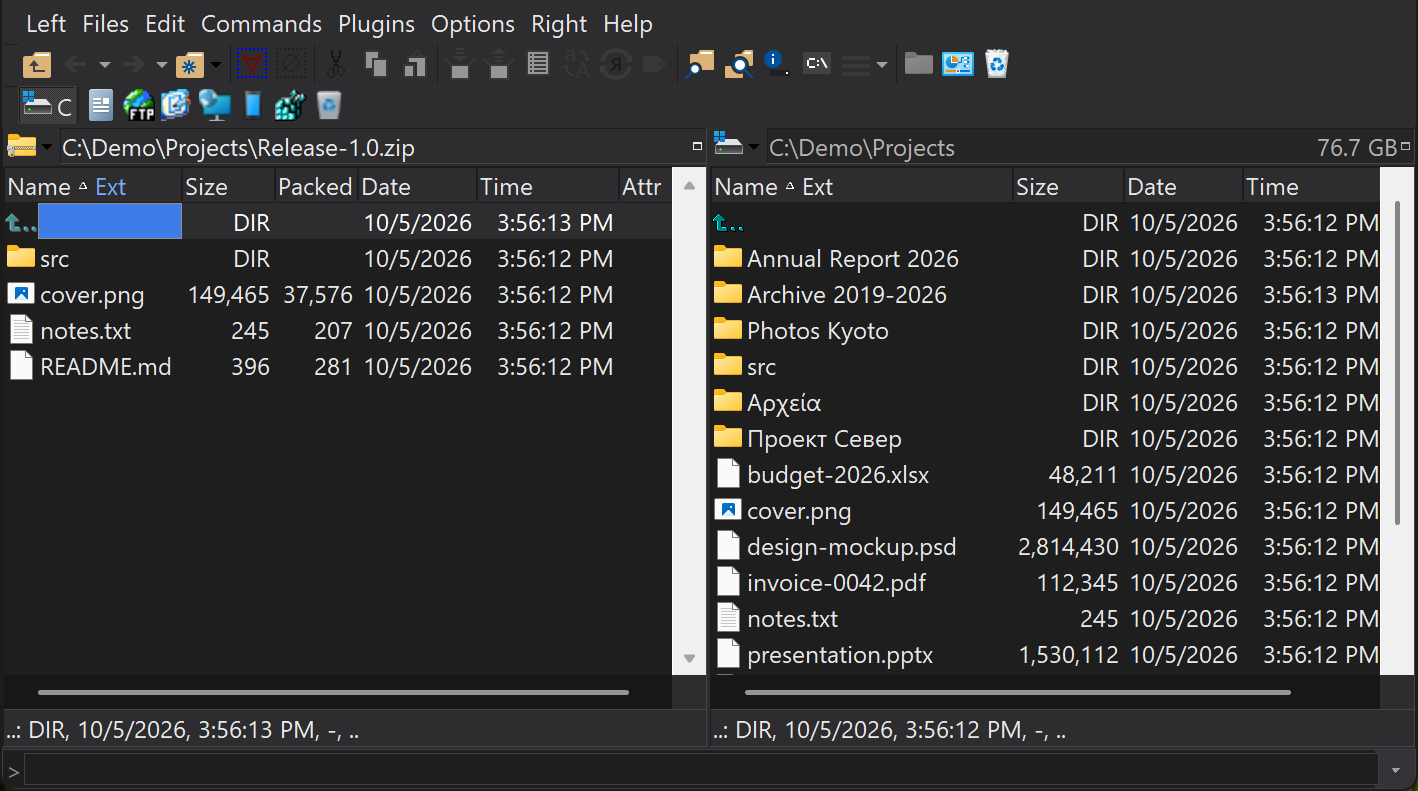Open the network computer icon
The width and height of the screenshot is (1418, 791).
(214, 104)
